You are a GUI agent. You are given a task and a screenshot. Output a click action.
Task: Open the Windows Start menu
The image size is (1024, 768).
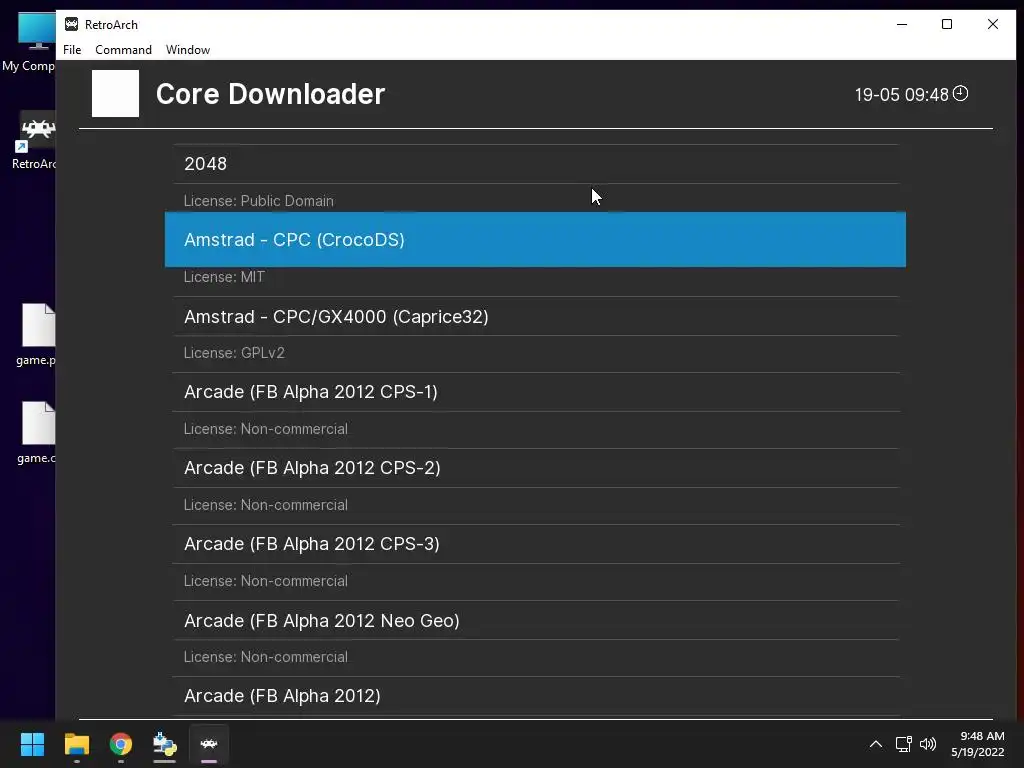coord(32,744)
